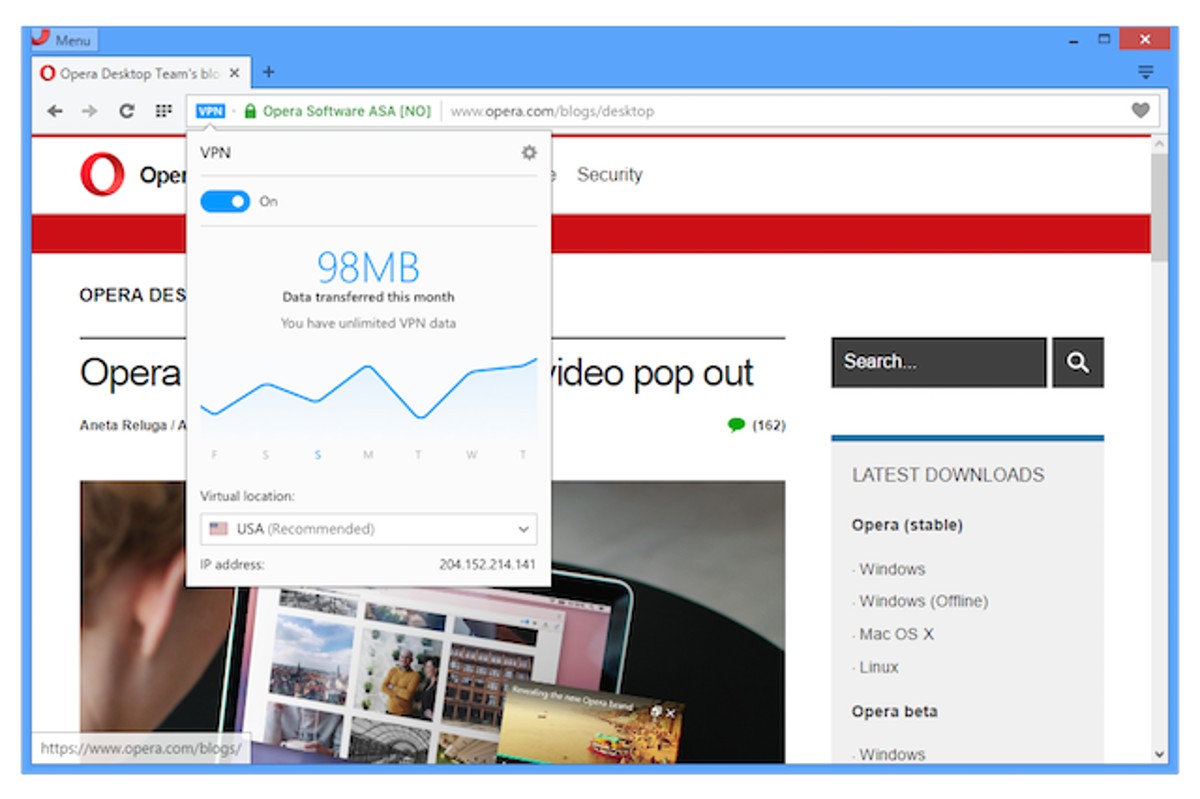Click the VPN badge in address bar
The width and height of the screenshot is (1200, 799).
pyautogui.click(x=210, y=111)
